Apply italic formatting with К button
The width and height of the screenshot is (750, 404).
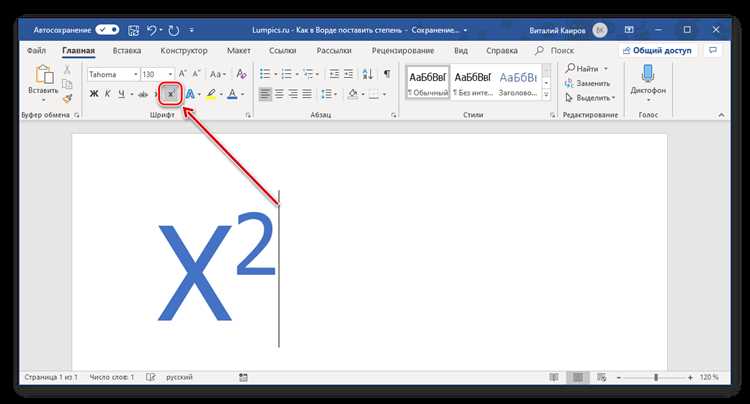108,94
